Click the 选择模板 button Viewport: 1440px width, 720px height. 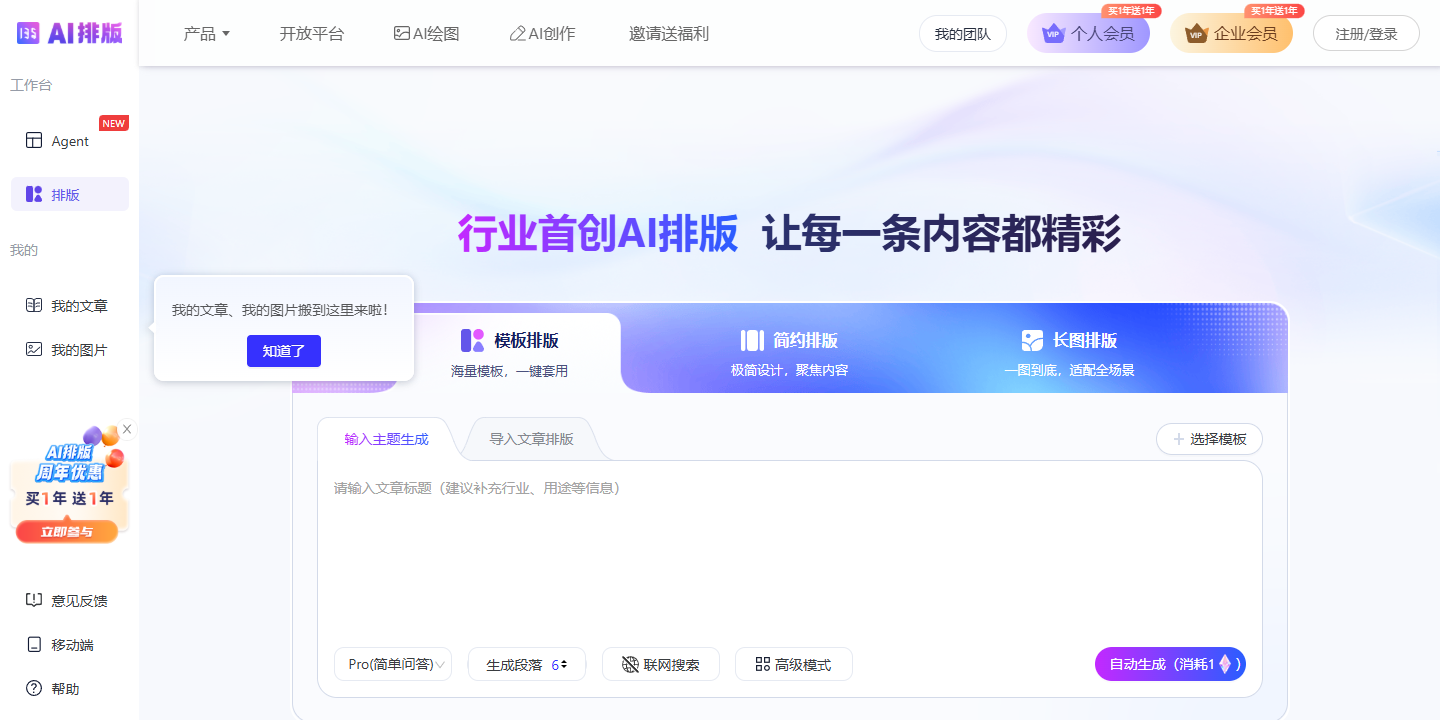(x=1209, y=439)
